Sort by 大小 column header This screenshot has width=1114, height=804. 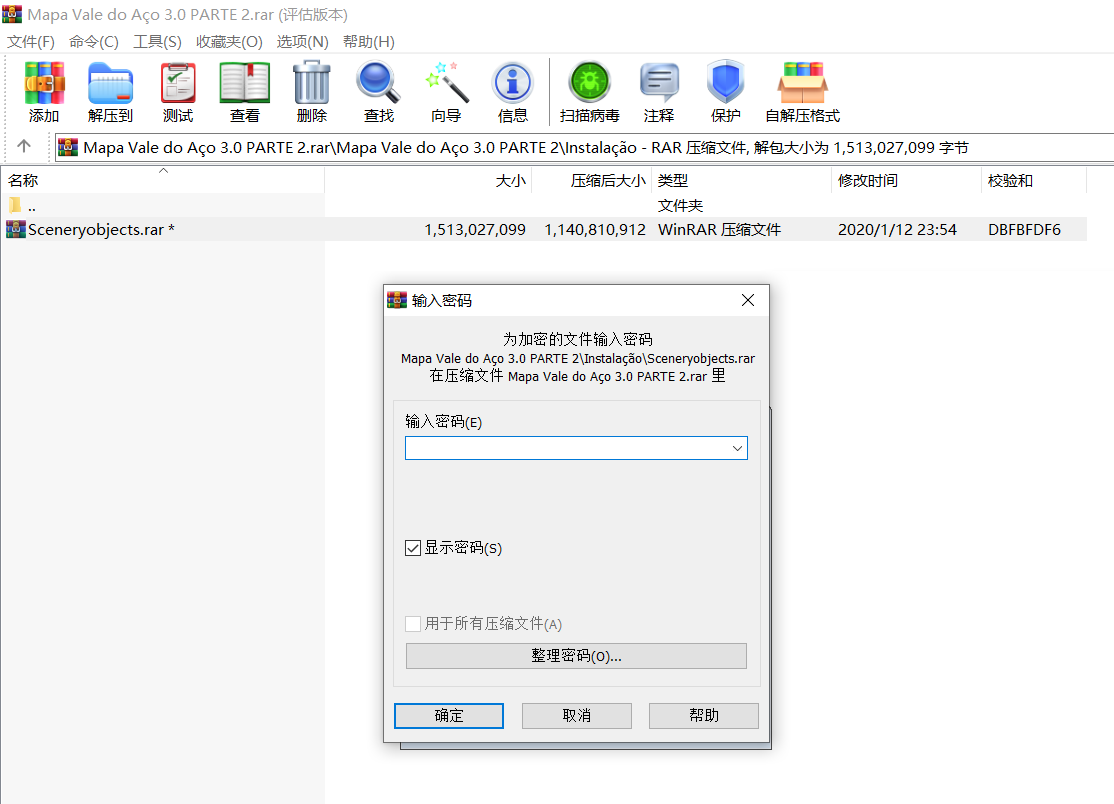click(x=428, y=180)
